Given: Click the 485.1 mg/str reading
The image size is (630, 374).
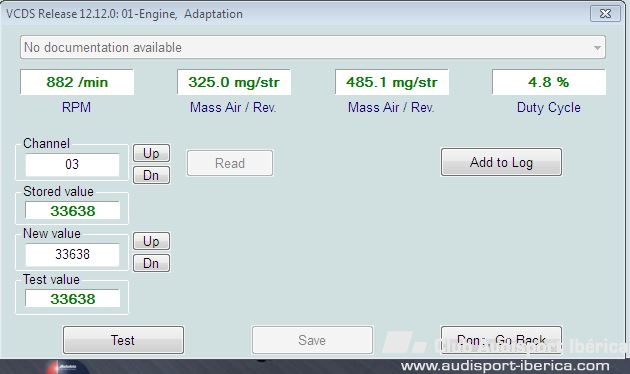Looking at the screenshot, I should [x=392, y=82].
